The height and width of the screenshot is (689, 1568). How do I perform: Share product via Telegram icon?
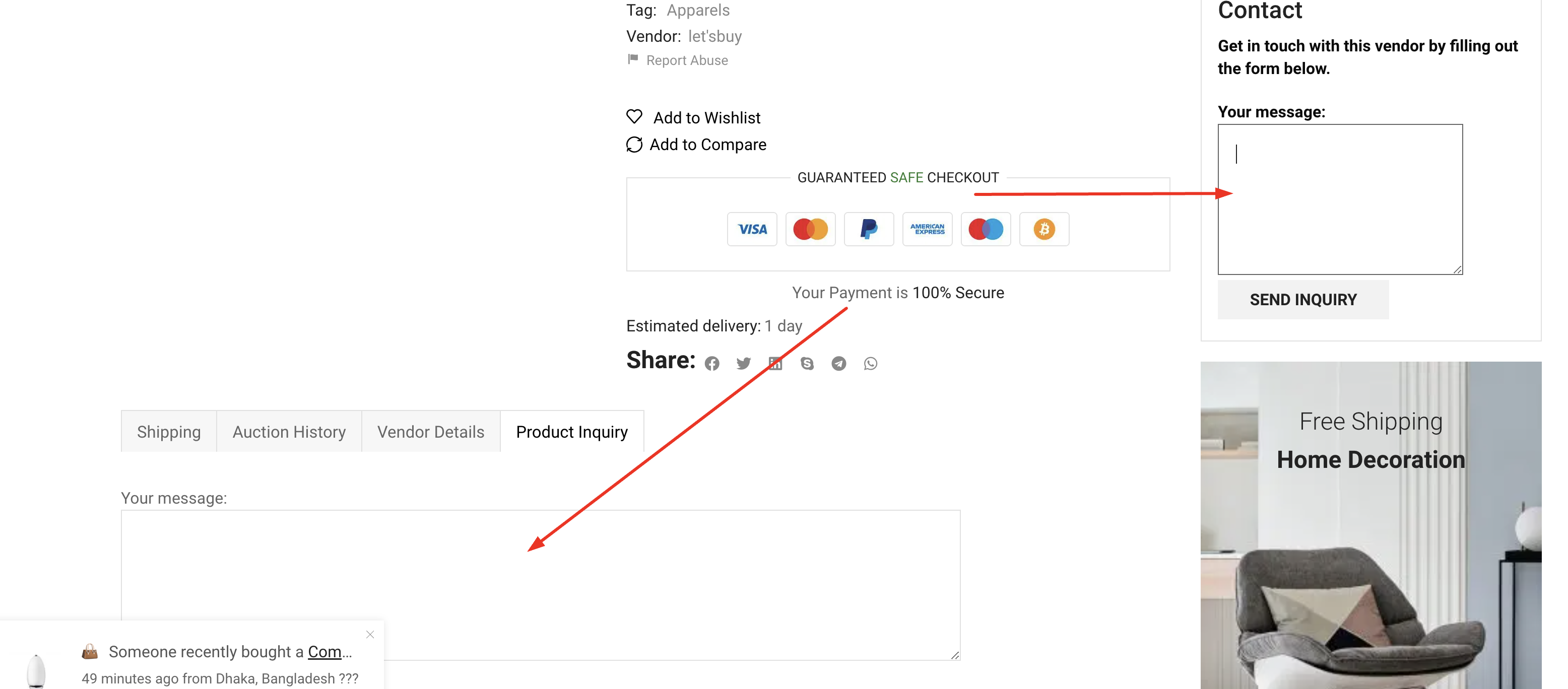(839, 363)
